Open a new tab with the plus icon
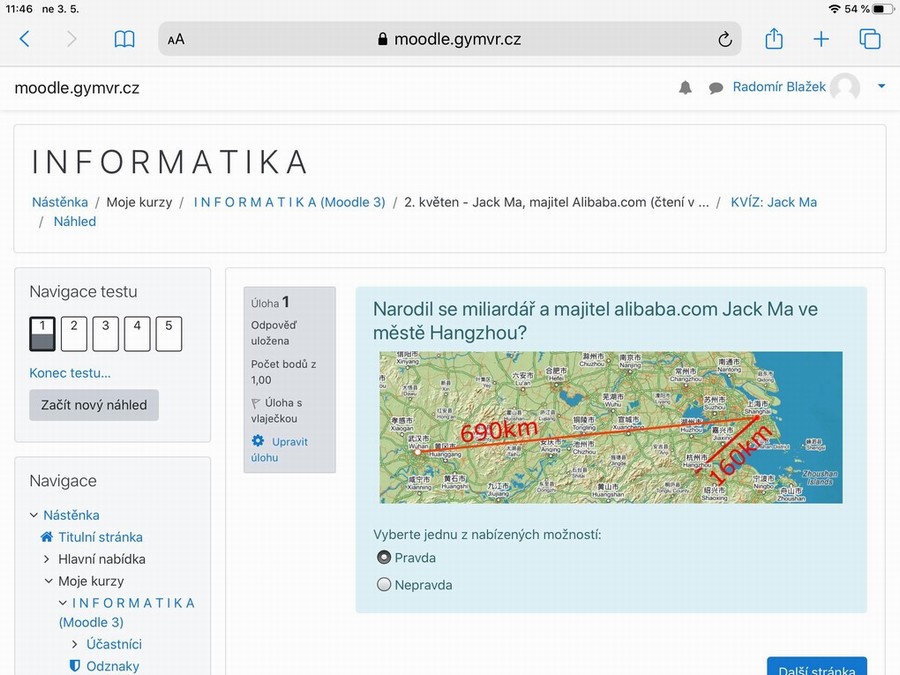This screenshot has width=900, height=675. tap(821, 39)
